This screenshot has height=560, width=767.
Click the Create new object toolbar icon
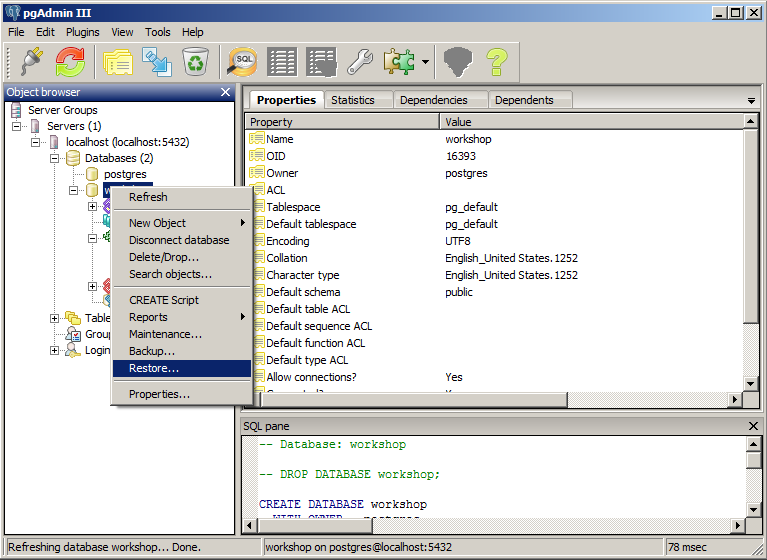[x=157, y=62]
